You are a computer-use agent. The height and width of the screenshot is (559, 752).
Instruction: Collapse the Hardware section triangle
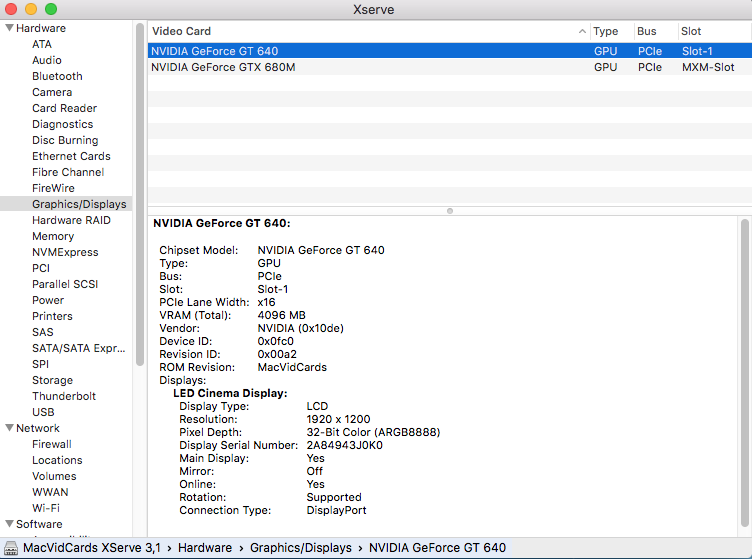click(9, 28)
